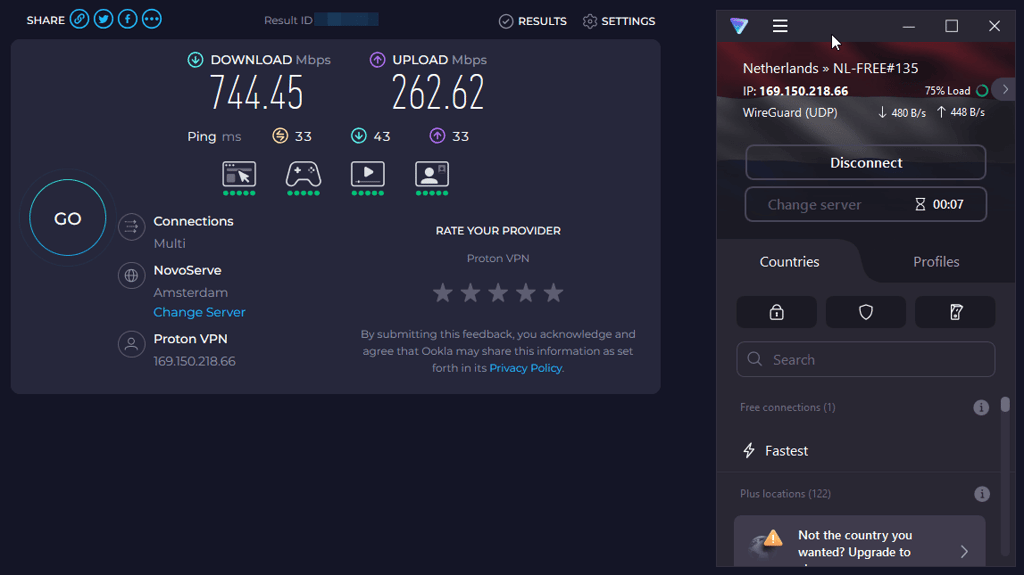This screenshot has width=1024, height=575.
Task: Click the Proton VPN user icon
Action: coord(131,344)
